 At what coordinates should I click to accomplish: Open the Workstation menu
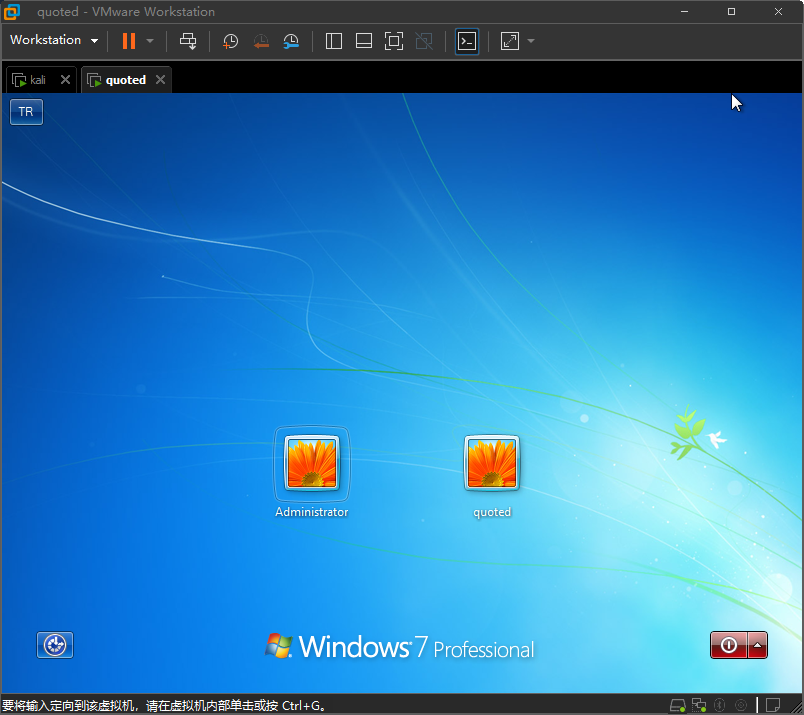coord(54,40)
